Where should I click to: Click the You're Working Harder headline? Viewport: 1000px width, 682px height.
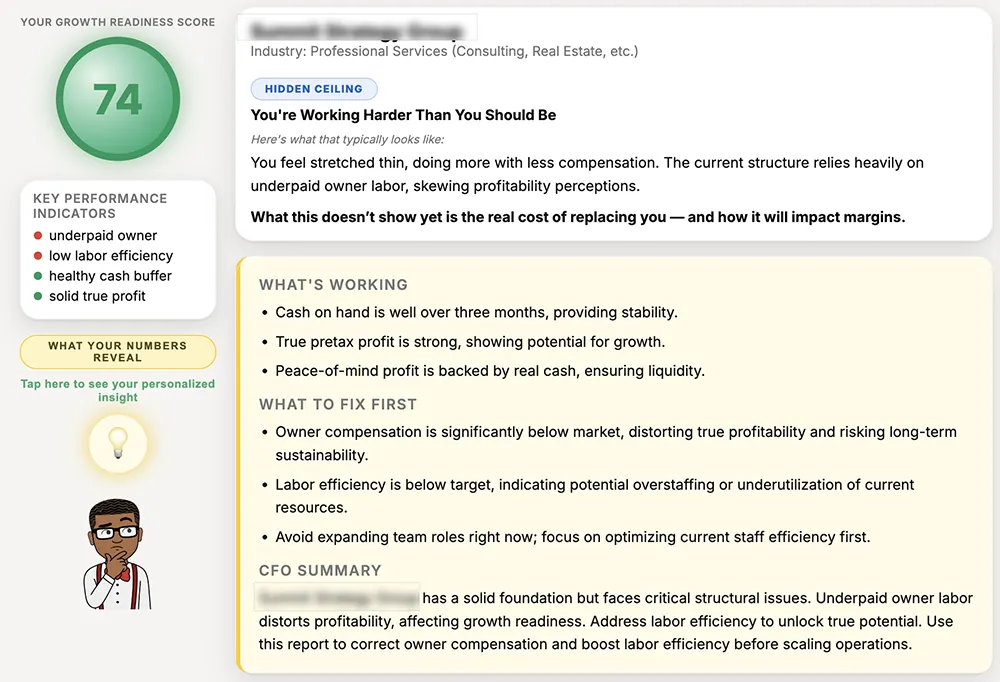coord(403,115)
